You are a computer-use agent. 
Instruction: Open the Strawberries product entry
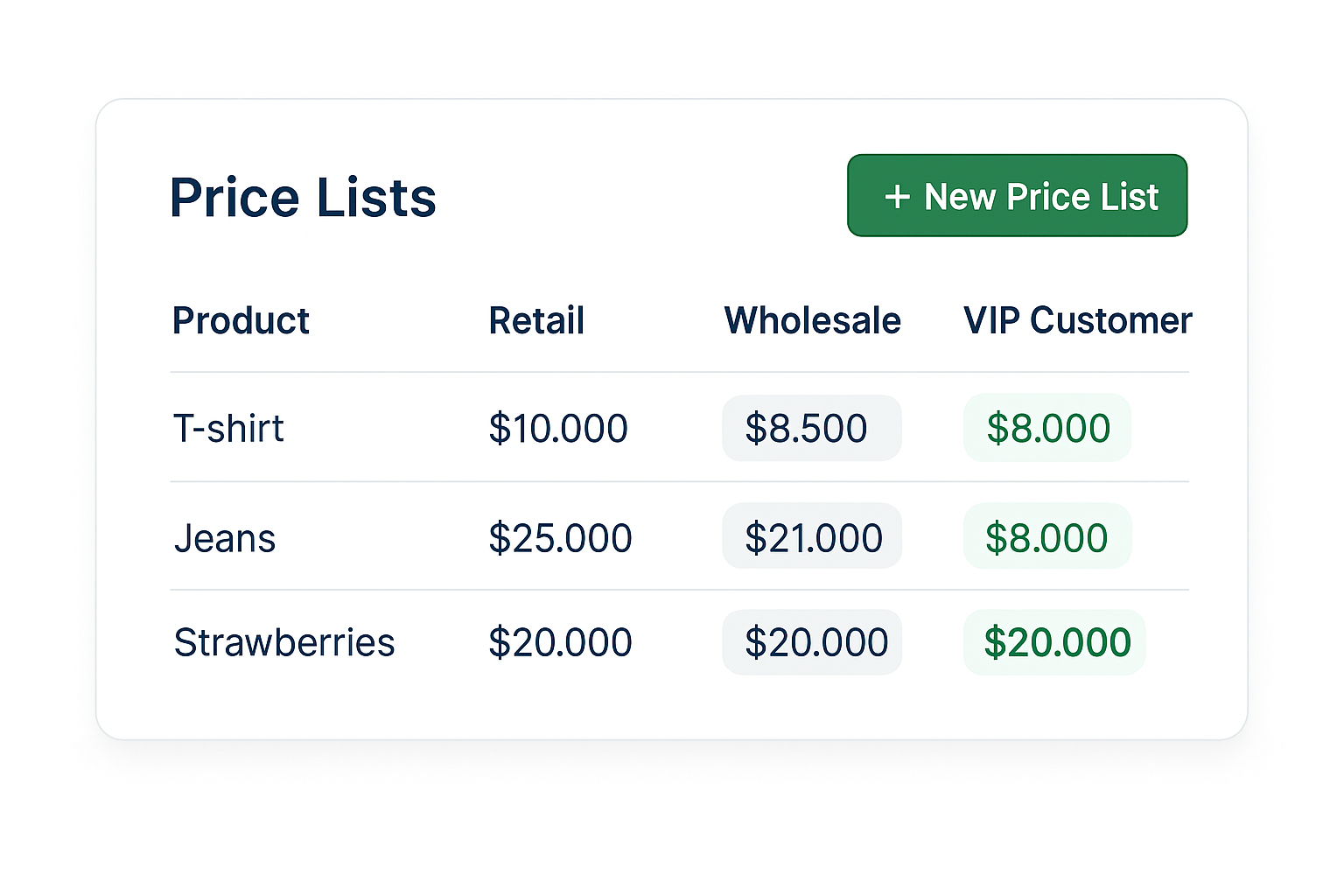(x=284, y=643)
